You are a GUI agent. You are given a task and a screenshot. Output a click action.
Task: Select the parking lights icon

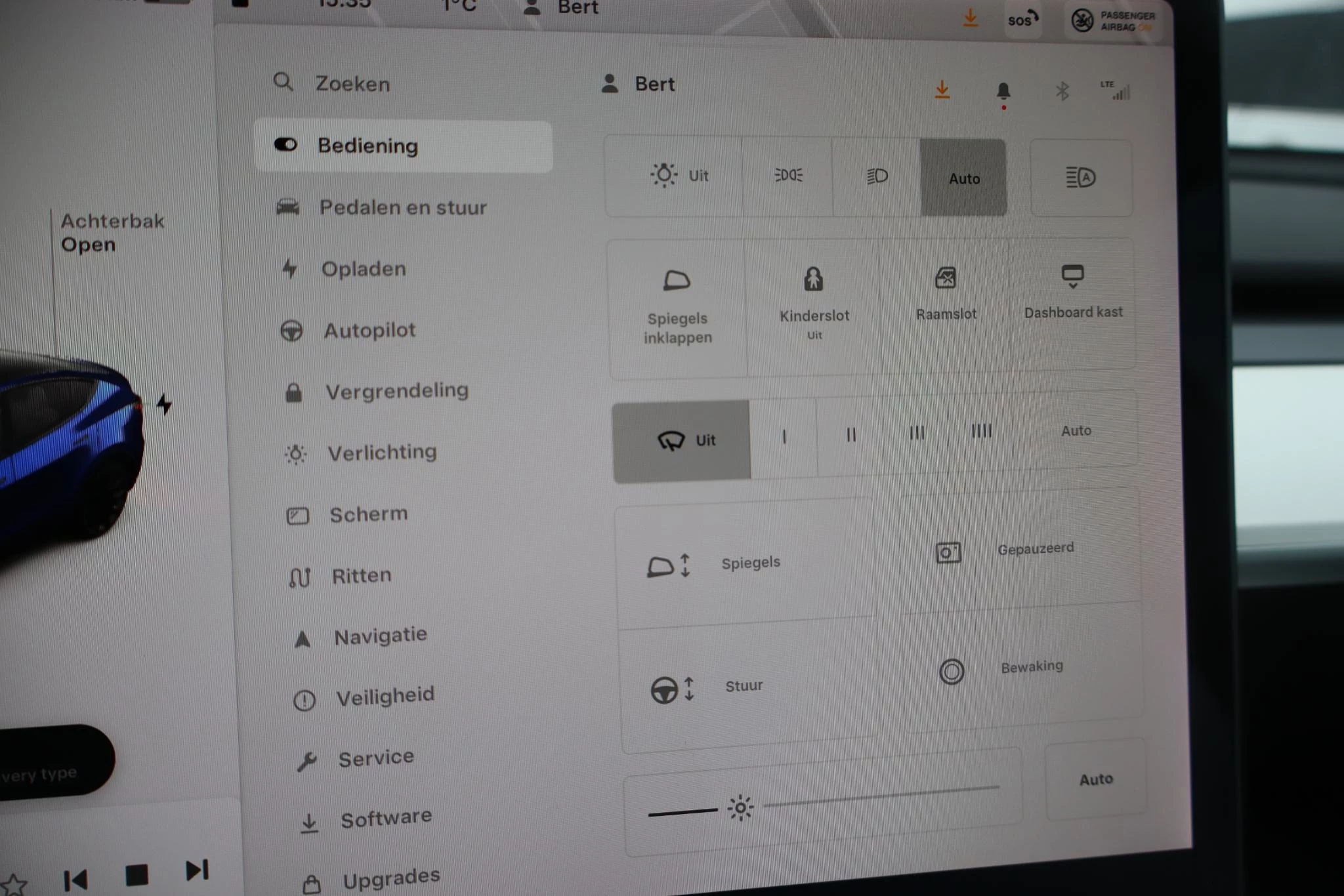coord(787,176)
